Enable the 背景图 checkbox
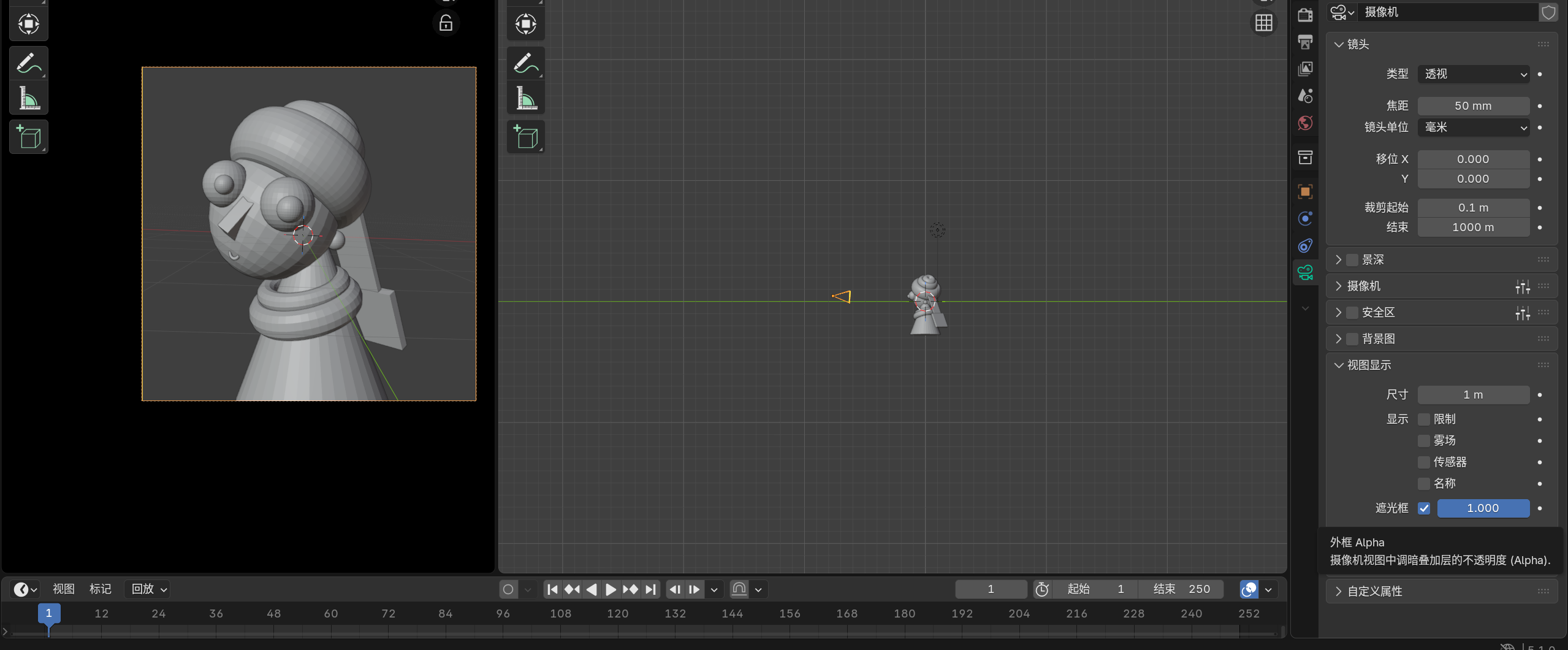The width and height of the screenshot is (1568, 650). pyautogui.click(x=1352, y=338)
